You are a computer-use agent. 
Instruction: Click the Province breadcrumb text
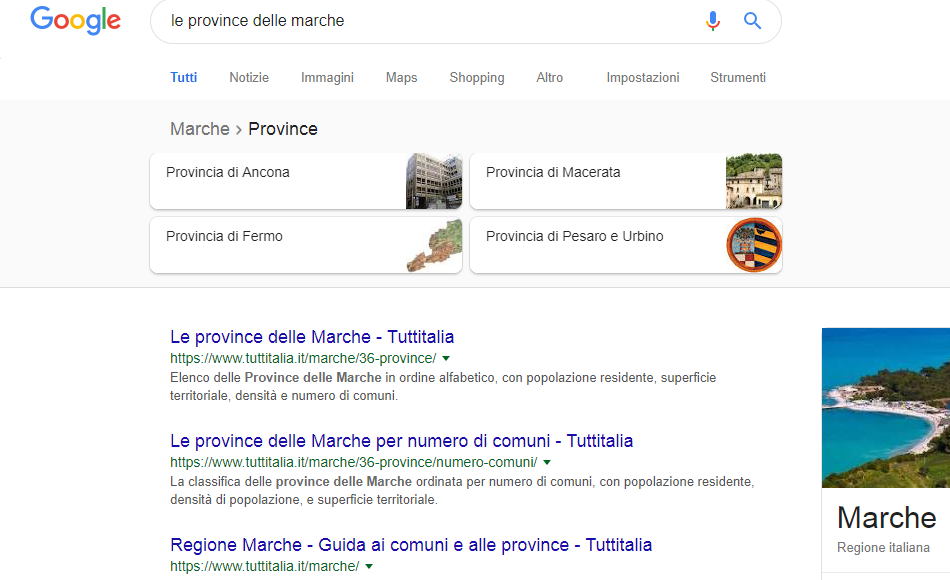[283, 129]
